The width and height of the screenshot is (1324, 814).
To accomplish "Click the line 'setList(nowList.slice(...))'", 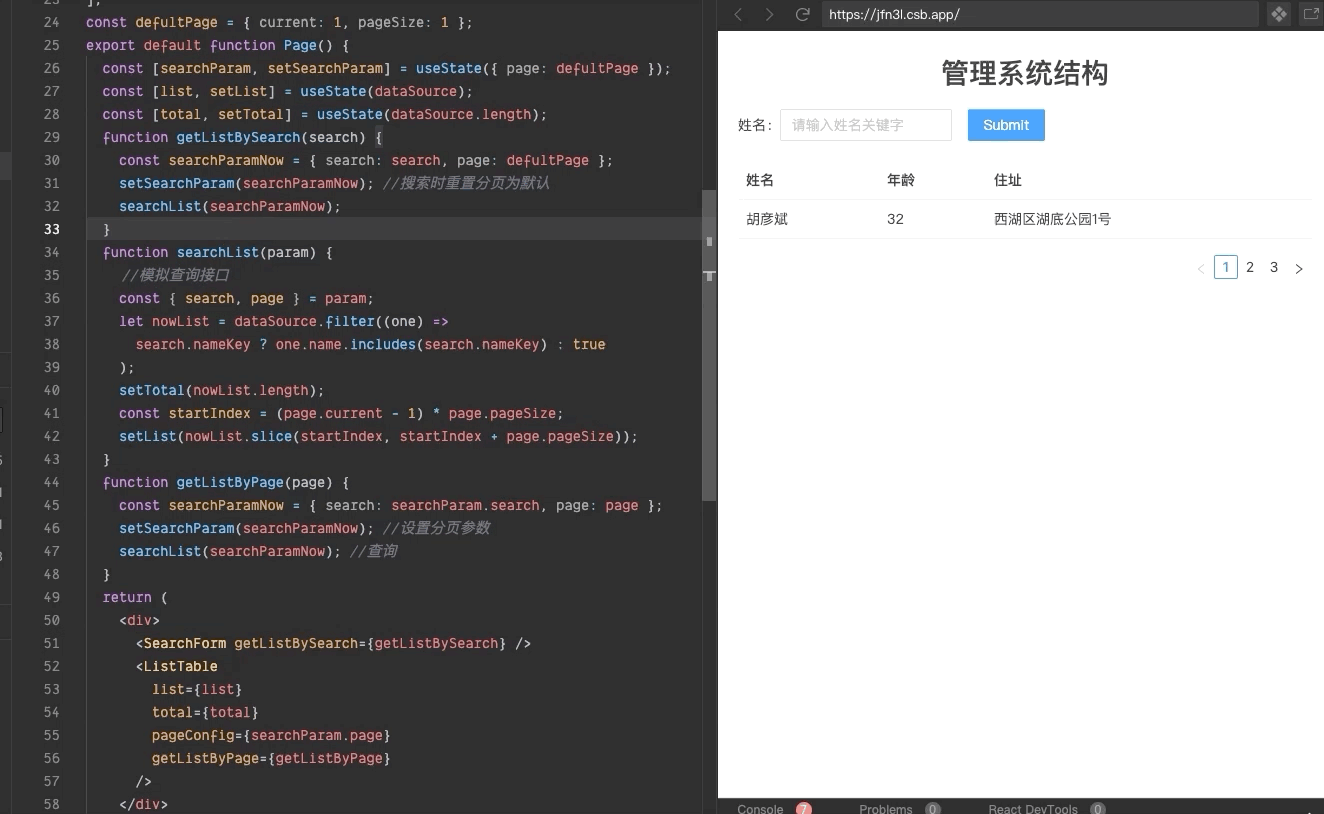I will [378, 436].
